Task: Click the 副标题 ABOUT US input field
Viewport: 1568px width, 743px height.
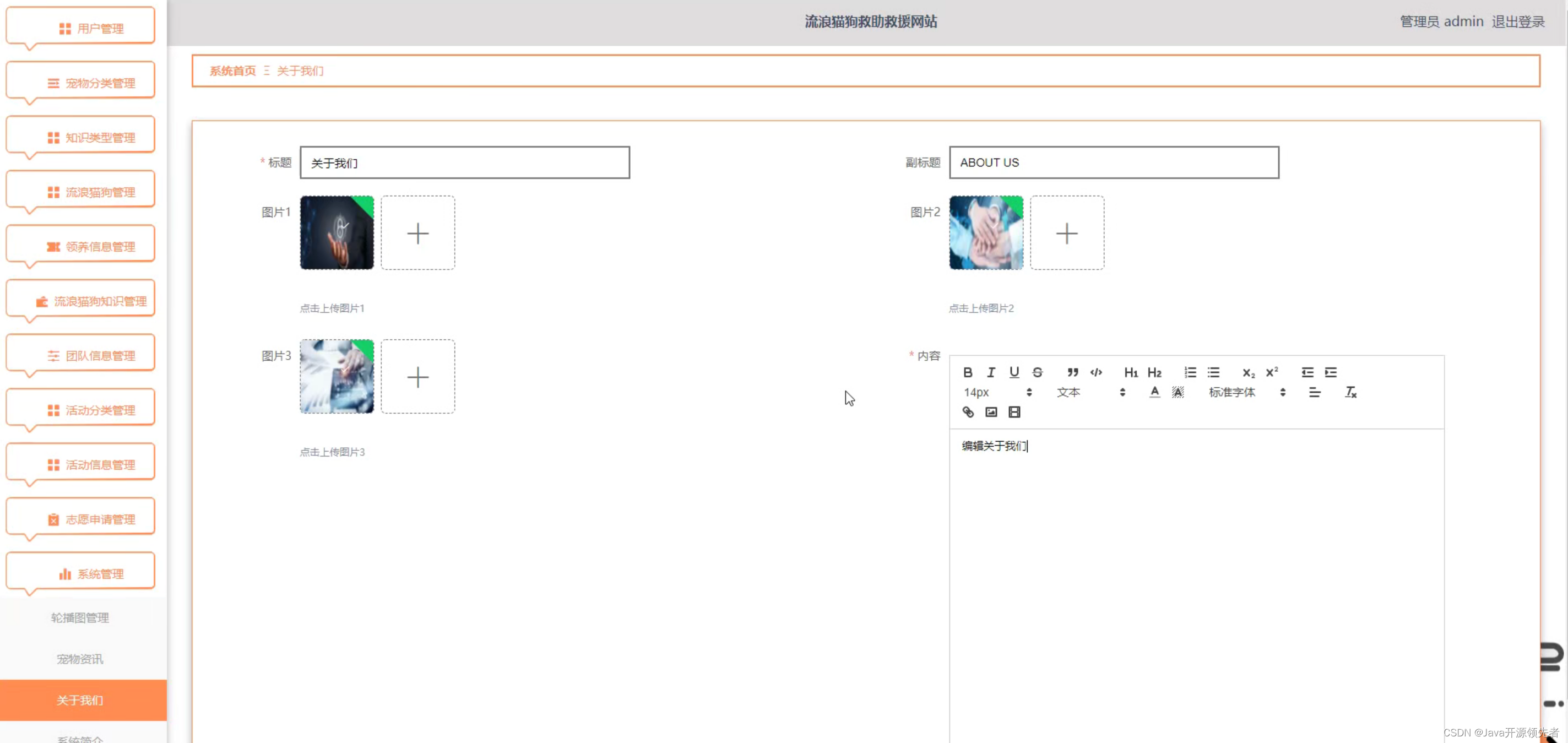Action: [1113, 162]
